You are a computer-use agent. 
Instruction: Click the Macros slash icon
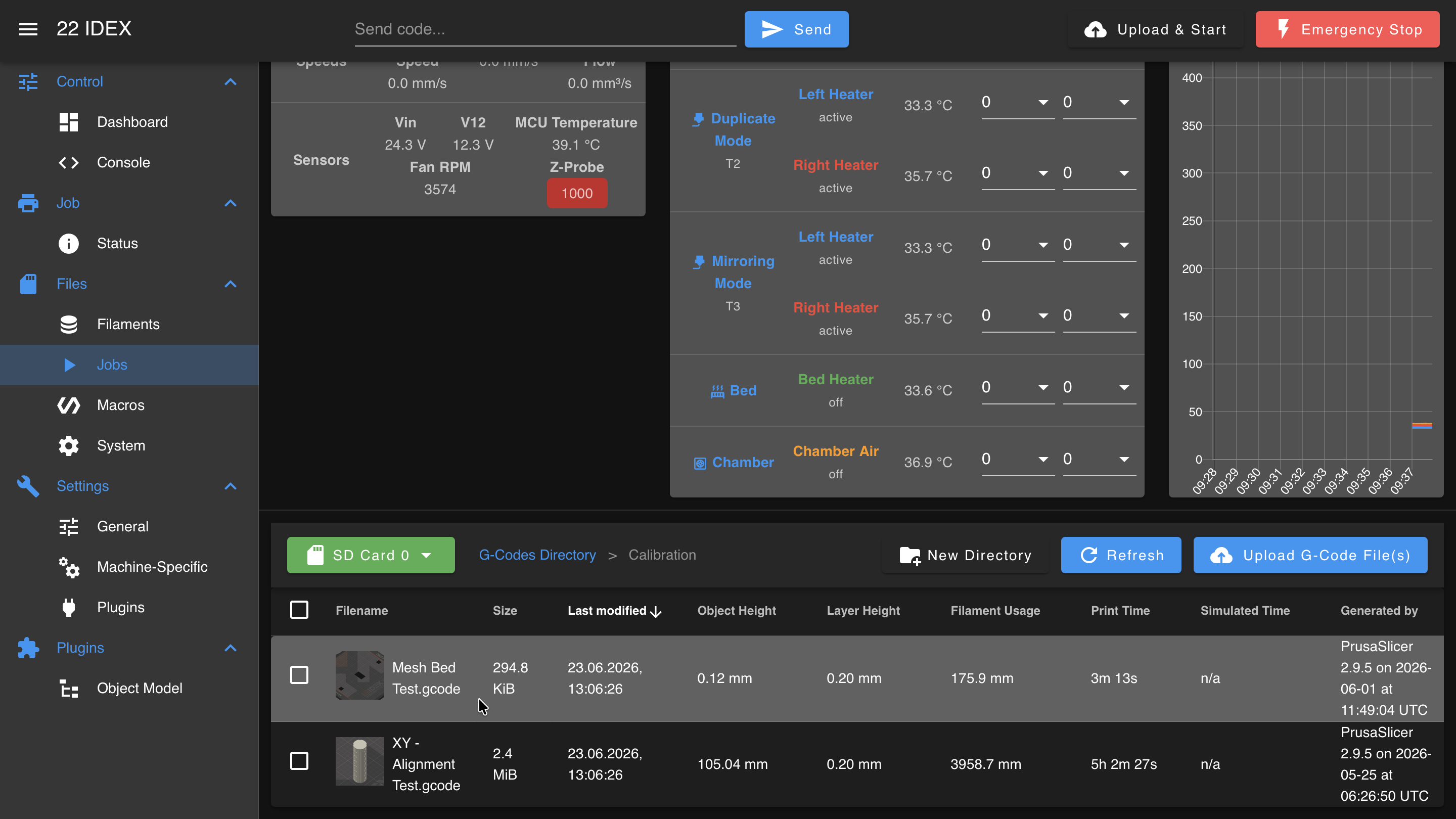(x=68, y=405)
